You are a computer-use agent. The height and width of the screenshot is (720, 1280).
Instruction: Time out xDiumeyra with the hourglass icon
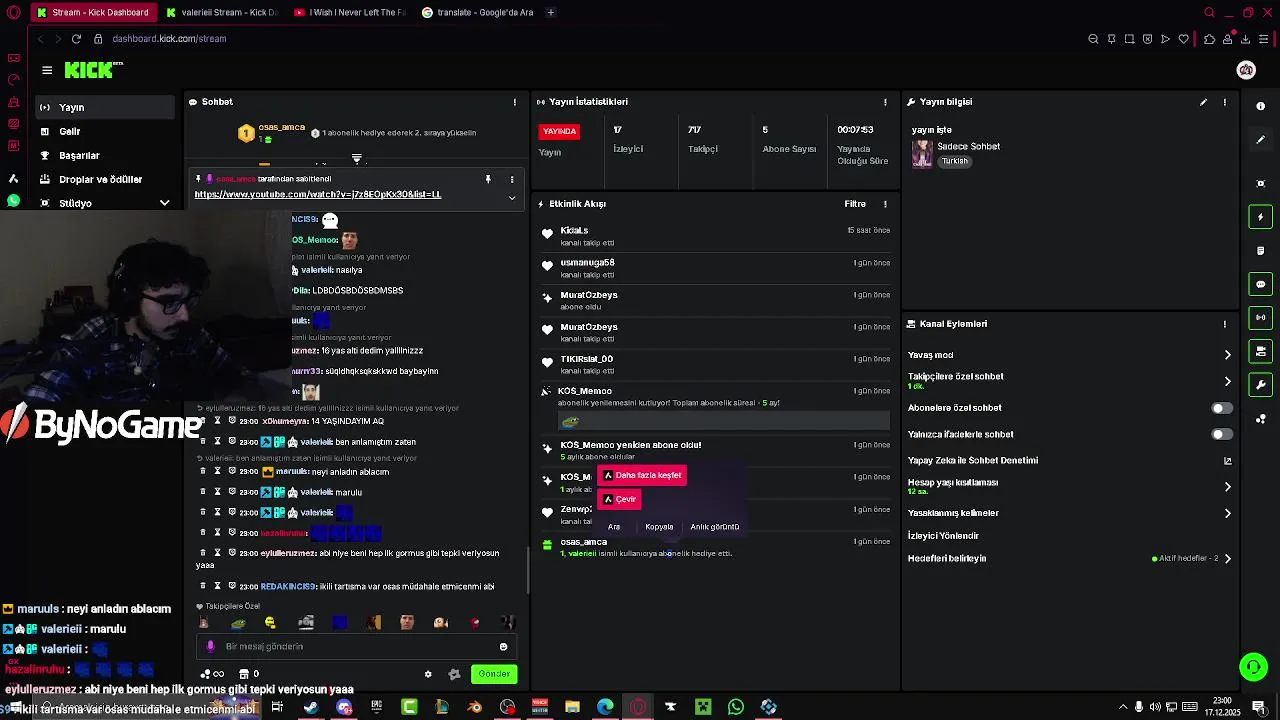pos(217,421)
